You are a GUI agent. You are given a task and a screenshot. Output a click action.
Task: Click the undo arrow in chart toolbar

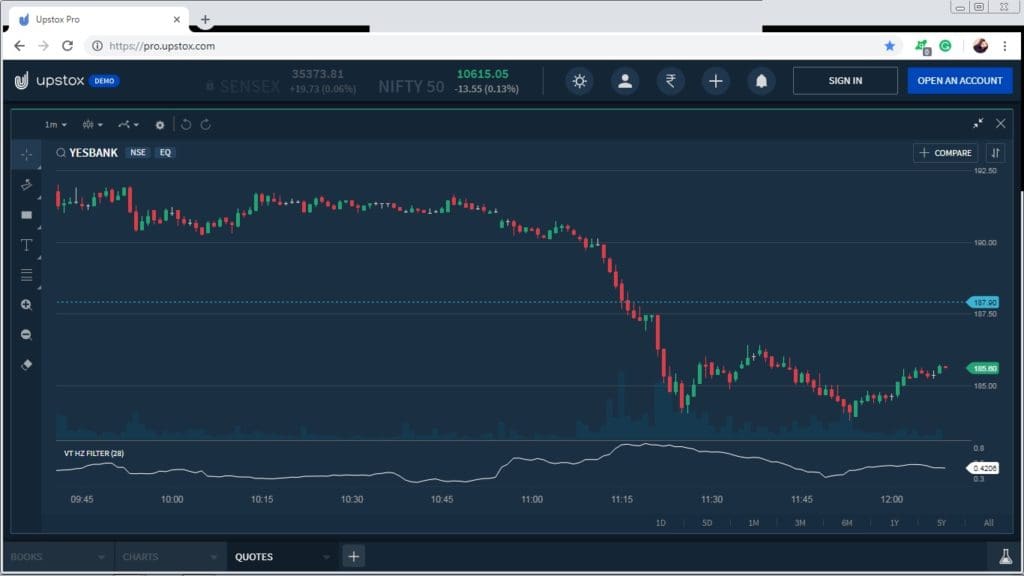coord(186,124)
